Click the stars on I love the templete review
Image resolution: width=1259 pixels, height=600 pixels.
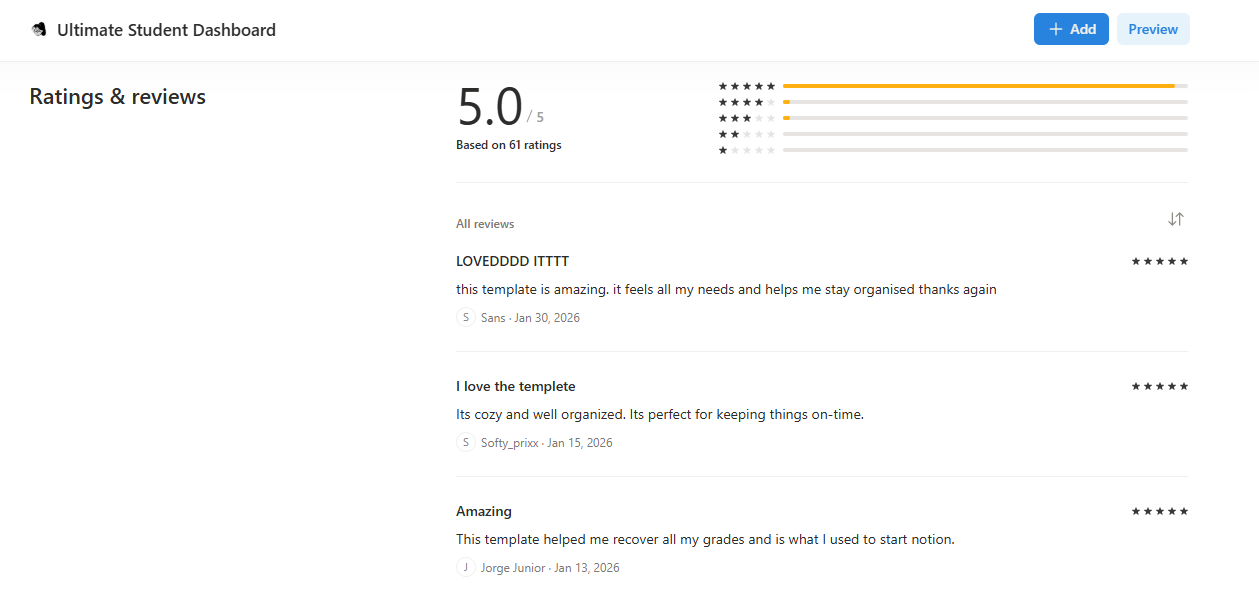coord(1160,387)
